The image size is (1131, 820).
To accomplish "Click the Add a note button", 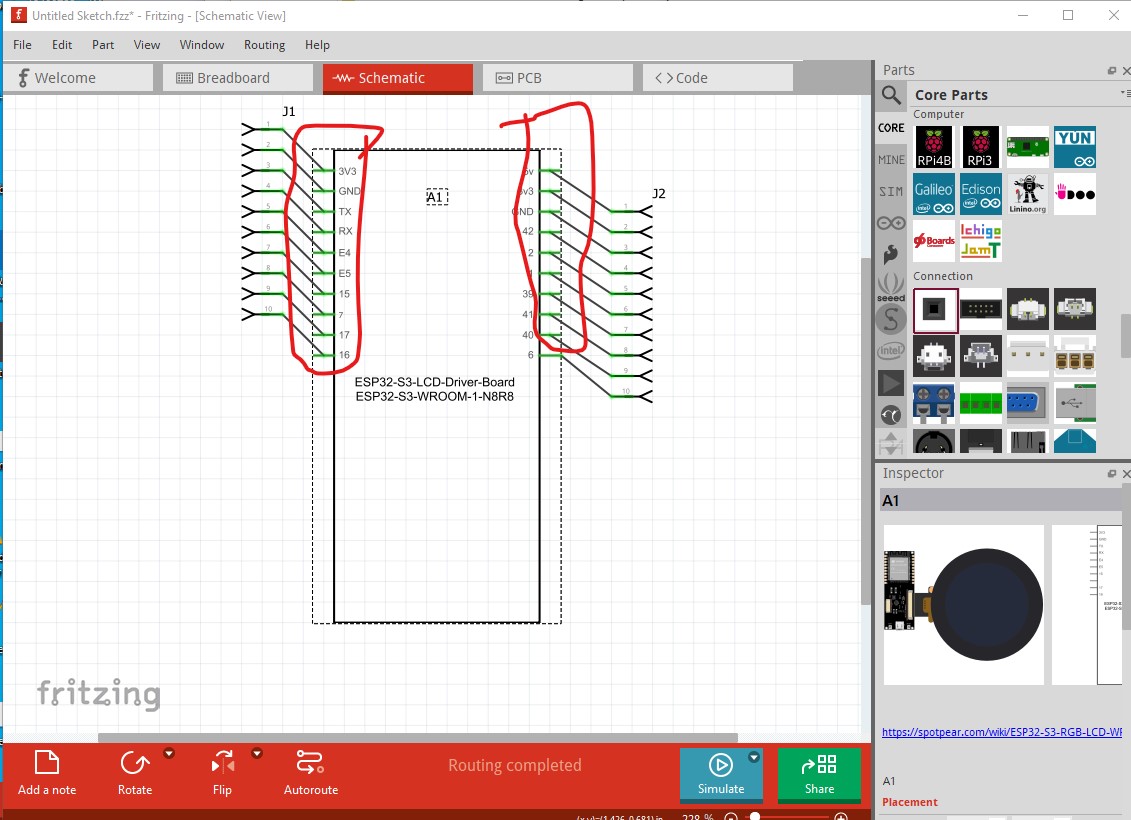I will (x=47, y=773).
